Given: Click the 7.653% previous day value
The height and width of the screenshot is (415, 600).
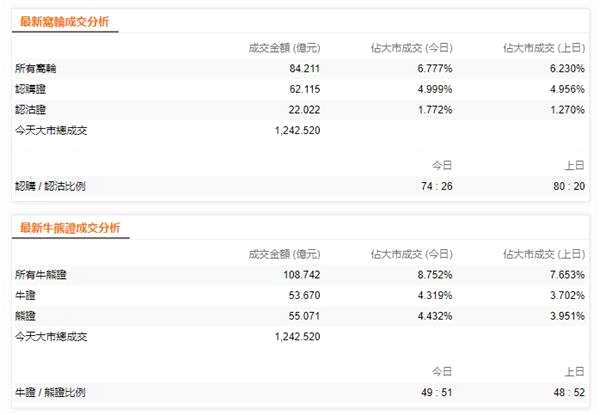Looking at the screenshot, I should (x=566, y=275).
